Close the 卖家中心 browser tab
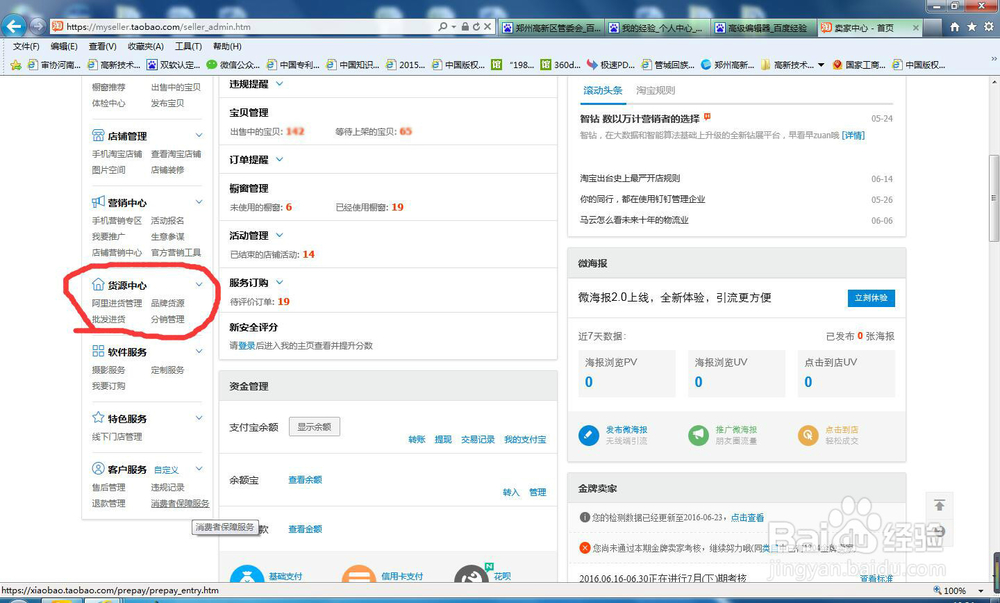This screenshot has width=1000, height=603. coord(916,27)
